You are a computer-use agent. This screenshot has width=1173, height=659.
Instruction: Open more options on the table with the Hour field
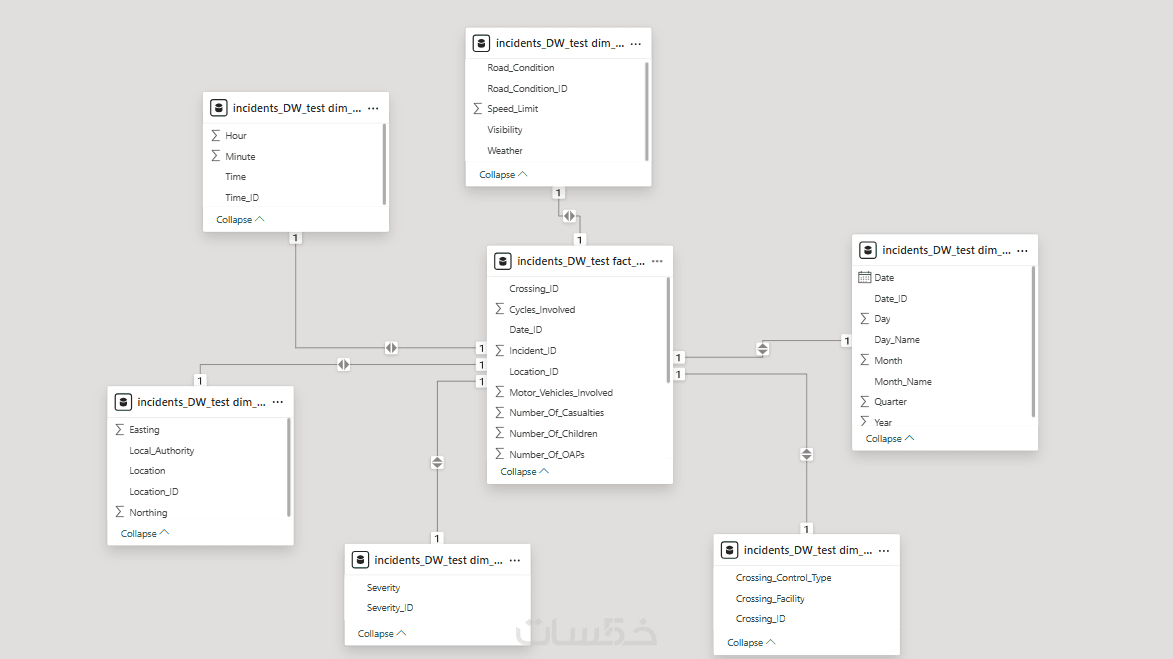(373, 108)
